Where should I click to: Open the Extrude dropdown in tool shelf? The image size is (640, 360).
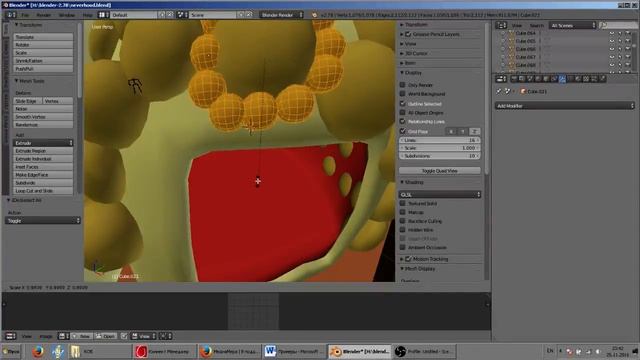tap(43, 143)
